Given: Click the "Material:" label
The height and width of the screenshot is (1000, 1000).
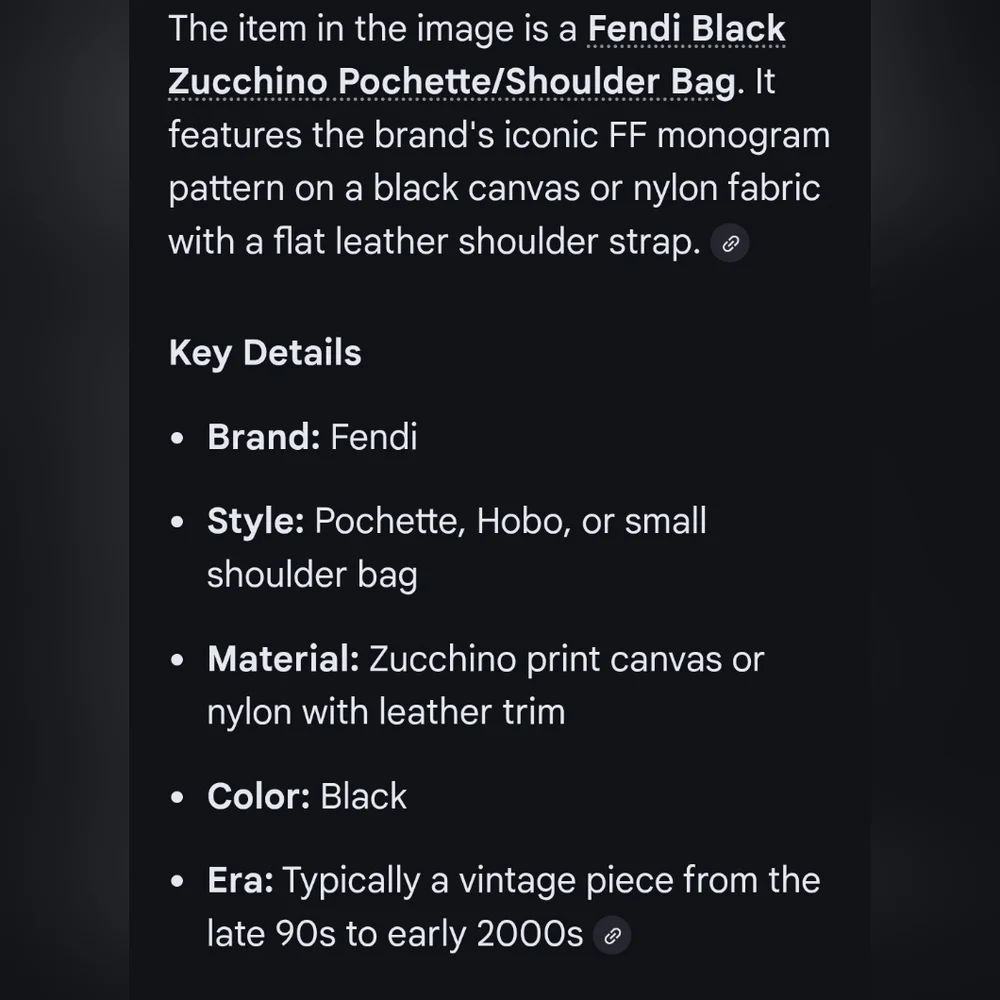Looking at the screenshot, I should (x=283, y=659).
